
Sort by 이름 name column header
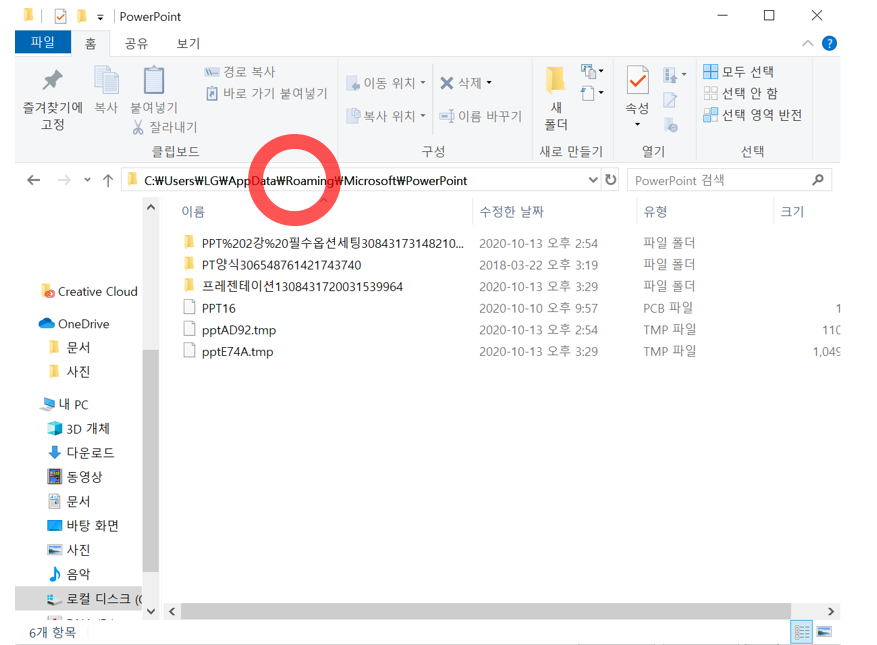(193, 211)
